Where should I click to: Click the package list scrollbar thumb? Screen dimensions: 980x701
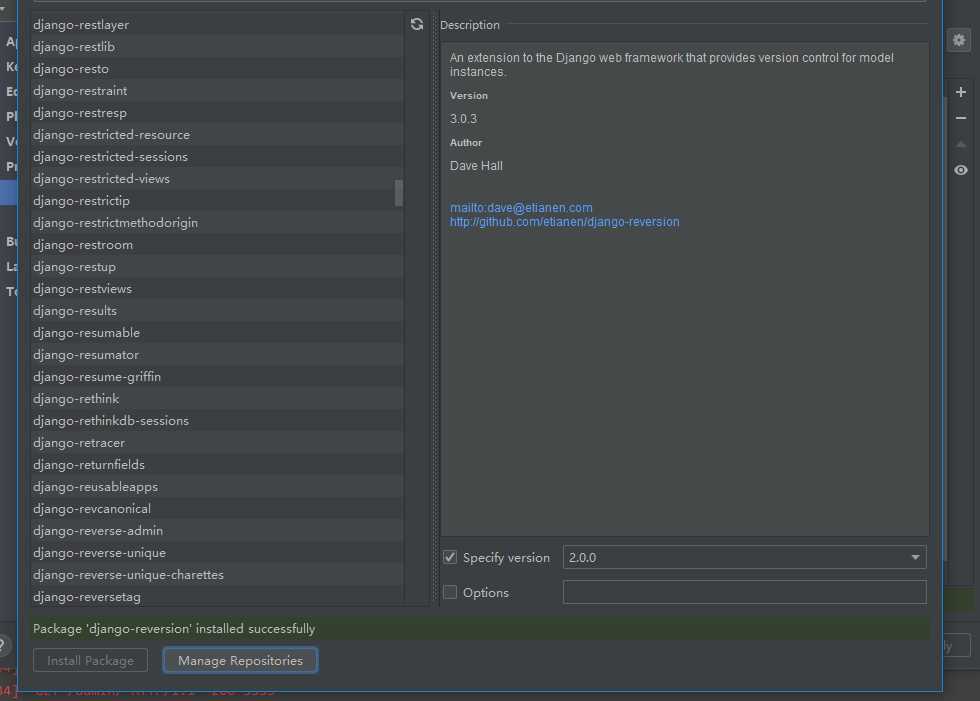[x=399, y=193]
